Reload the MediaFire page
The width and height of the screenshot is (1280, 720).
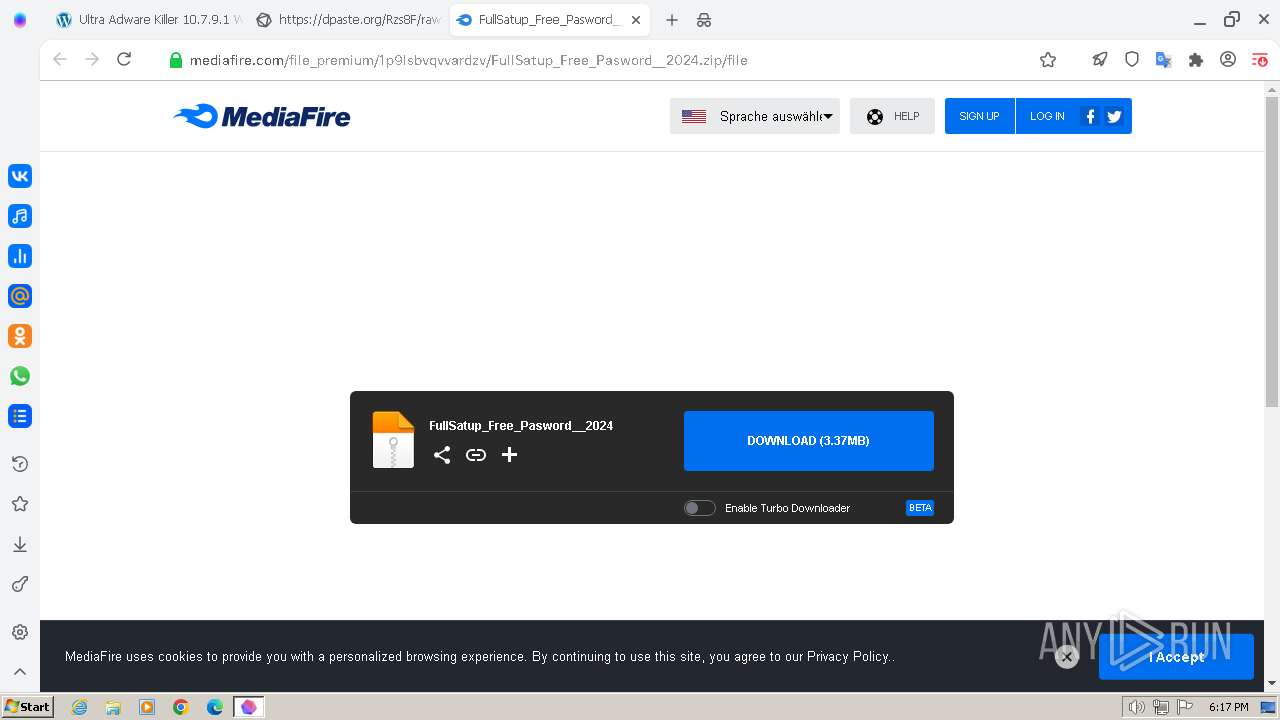(124, 60)
